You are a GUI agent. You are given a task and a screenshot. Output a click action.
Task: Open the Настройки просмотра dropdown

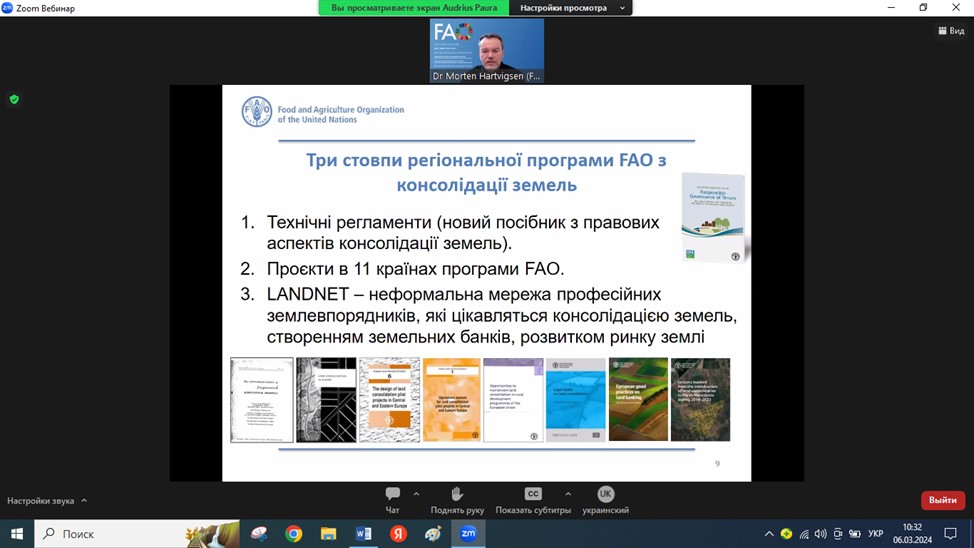pos(570,8)
